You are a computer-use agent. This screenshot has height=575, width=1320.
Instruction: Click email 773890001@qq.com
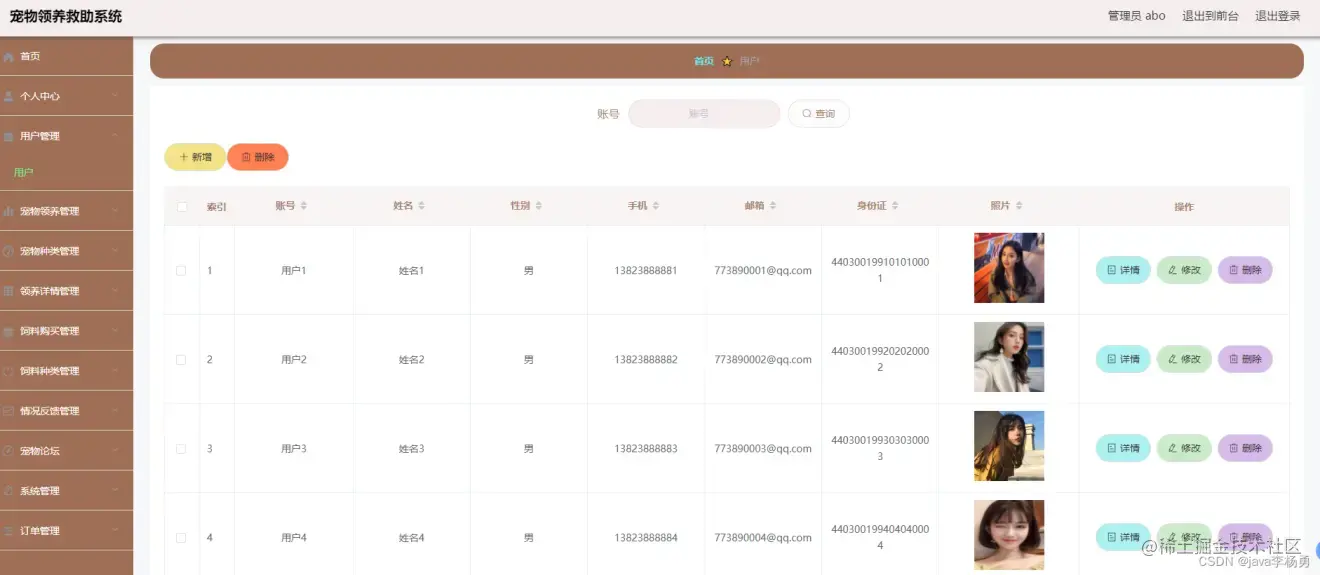763,271
